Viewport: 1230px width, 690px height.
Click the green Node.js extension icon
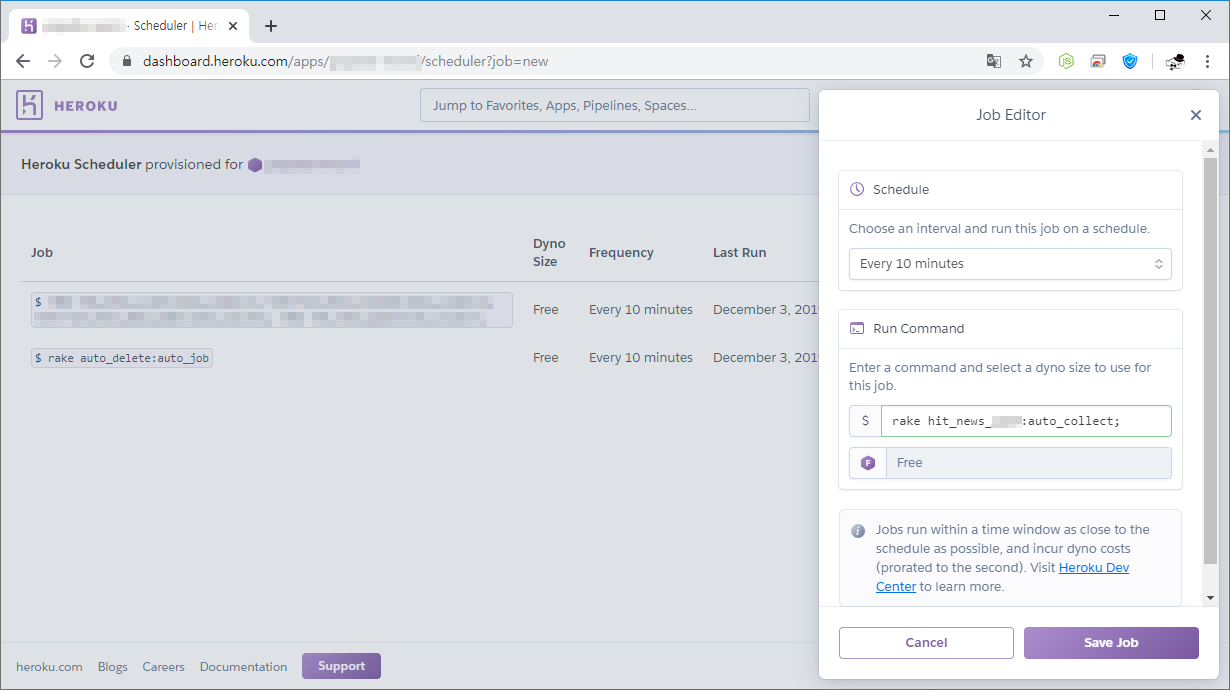coord(1067,61)
